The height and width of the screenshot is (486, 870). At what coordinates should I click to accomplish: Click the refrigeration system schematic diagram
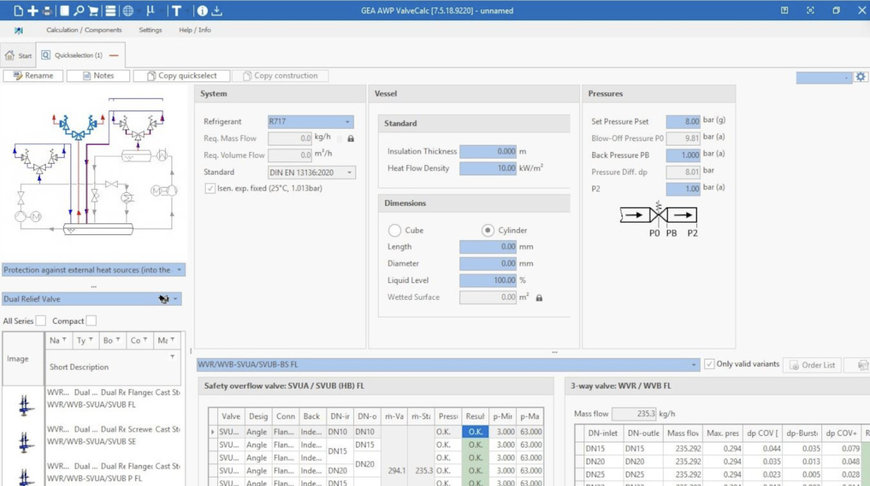coord(94,168)
